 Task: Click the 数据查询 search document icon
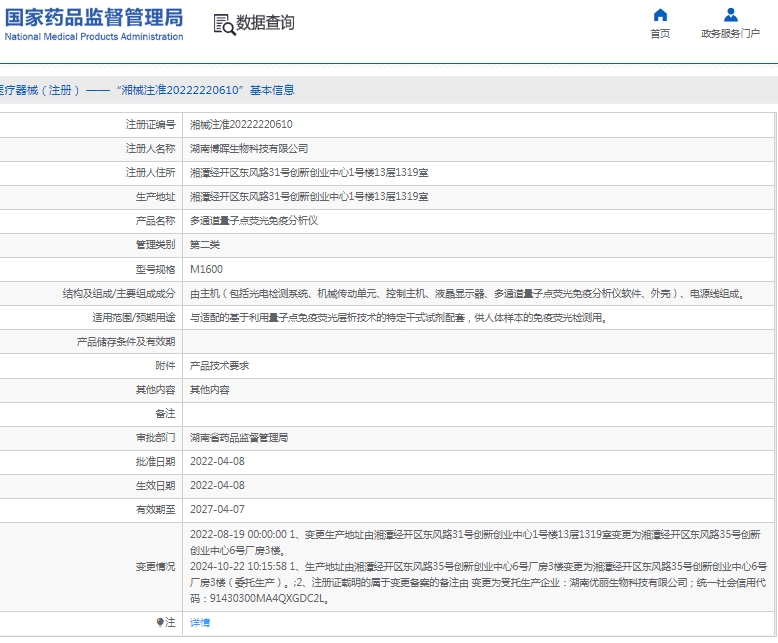coord(224,24)
